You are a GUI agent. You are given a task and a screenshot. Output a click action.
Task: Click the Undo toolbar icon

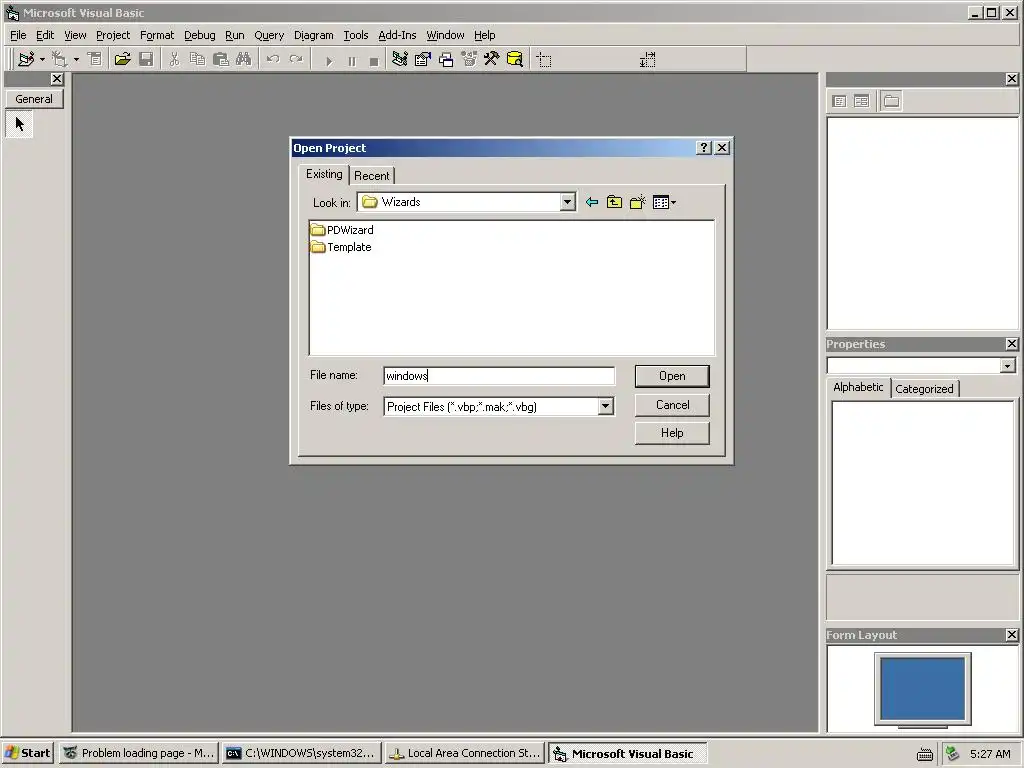(x=272, y=59)
